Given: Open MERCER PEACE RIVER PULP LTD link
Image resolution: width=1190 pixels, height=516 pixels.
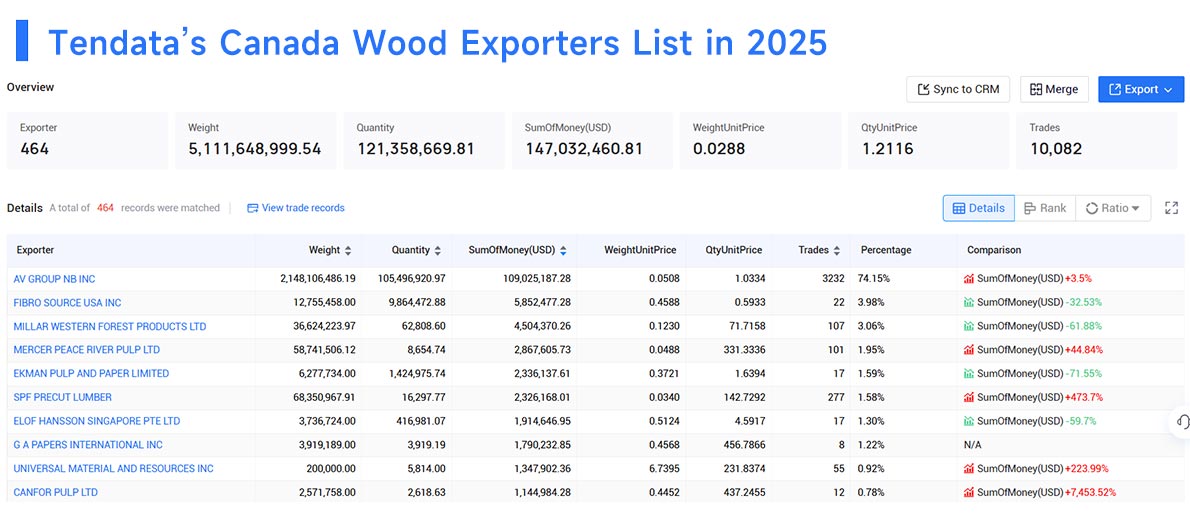Looking at the screenshot, I should (x=87, y=350).
